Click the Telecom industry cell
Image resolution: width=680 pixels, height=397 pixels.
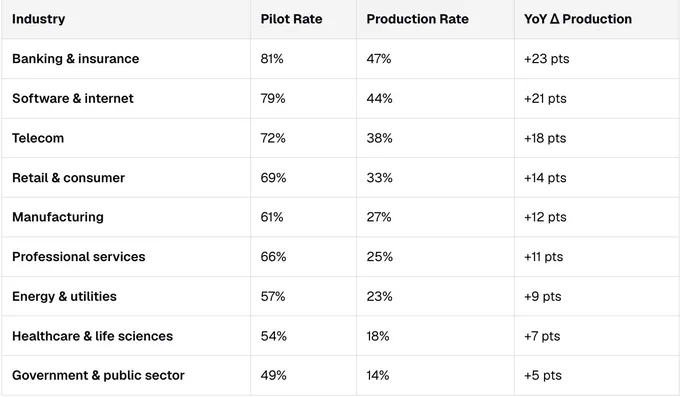tap(38, 138)
